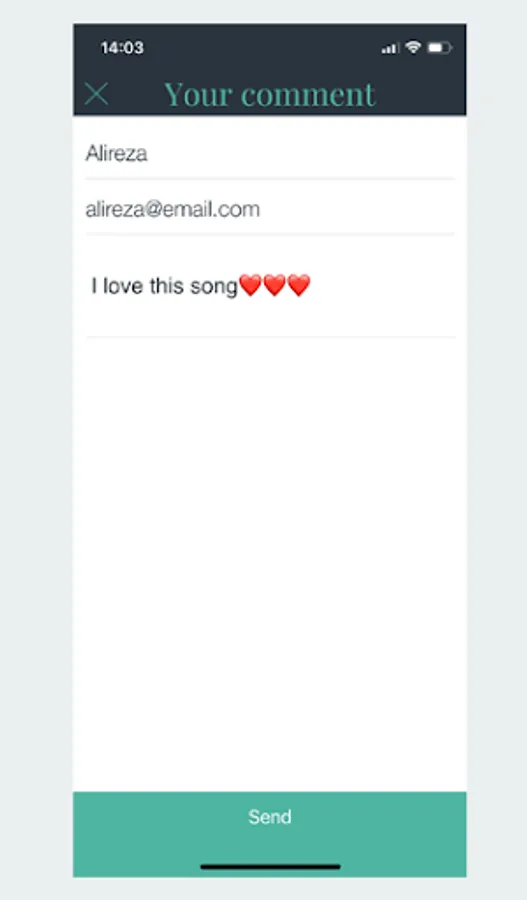This screenshot has height=900, width=527.
Task: Click the first red heart emoji
Action: tap(250, 285)
